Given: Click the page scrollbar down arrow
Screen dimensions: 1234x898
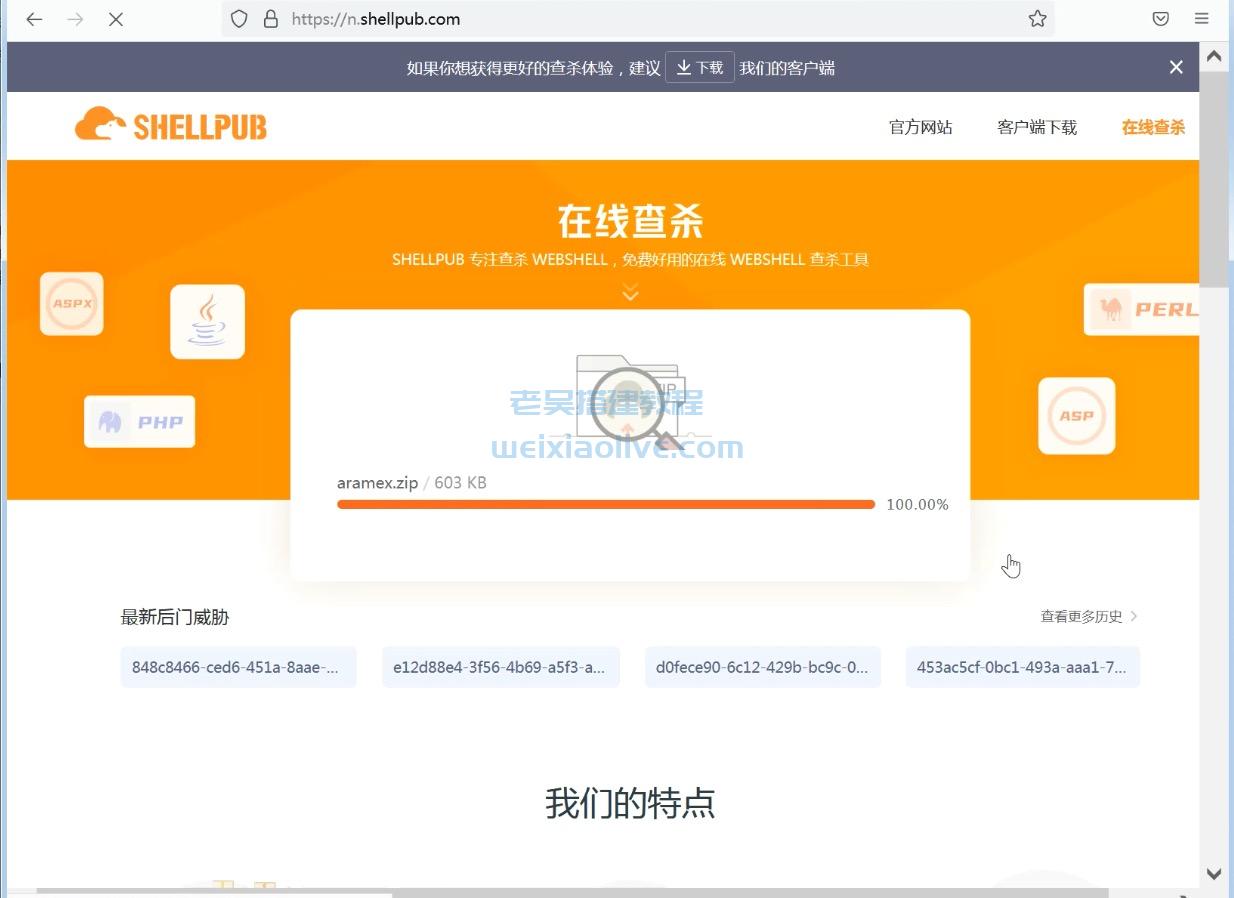Looking at the screenshot, I should pyautogui.click(x=1213, y=872).
